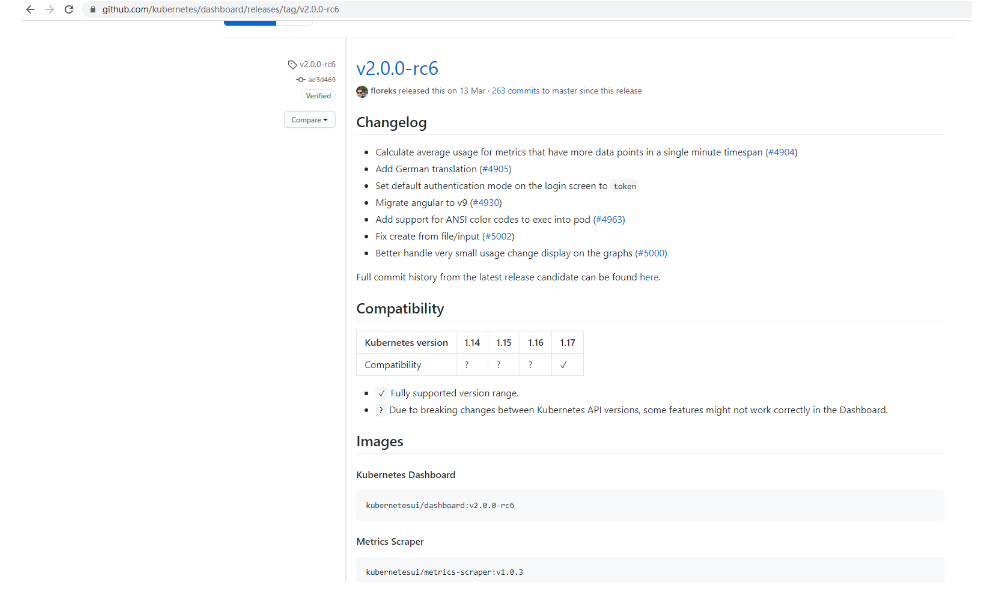Click the 1.15 column header

pyautogui.click(x=504, y=343)
